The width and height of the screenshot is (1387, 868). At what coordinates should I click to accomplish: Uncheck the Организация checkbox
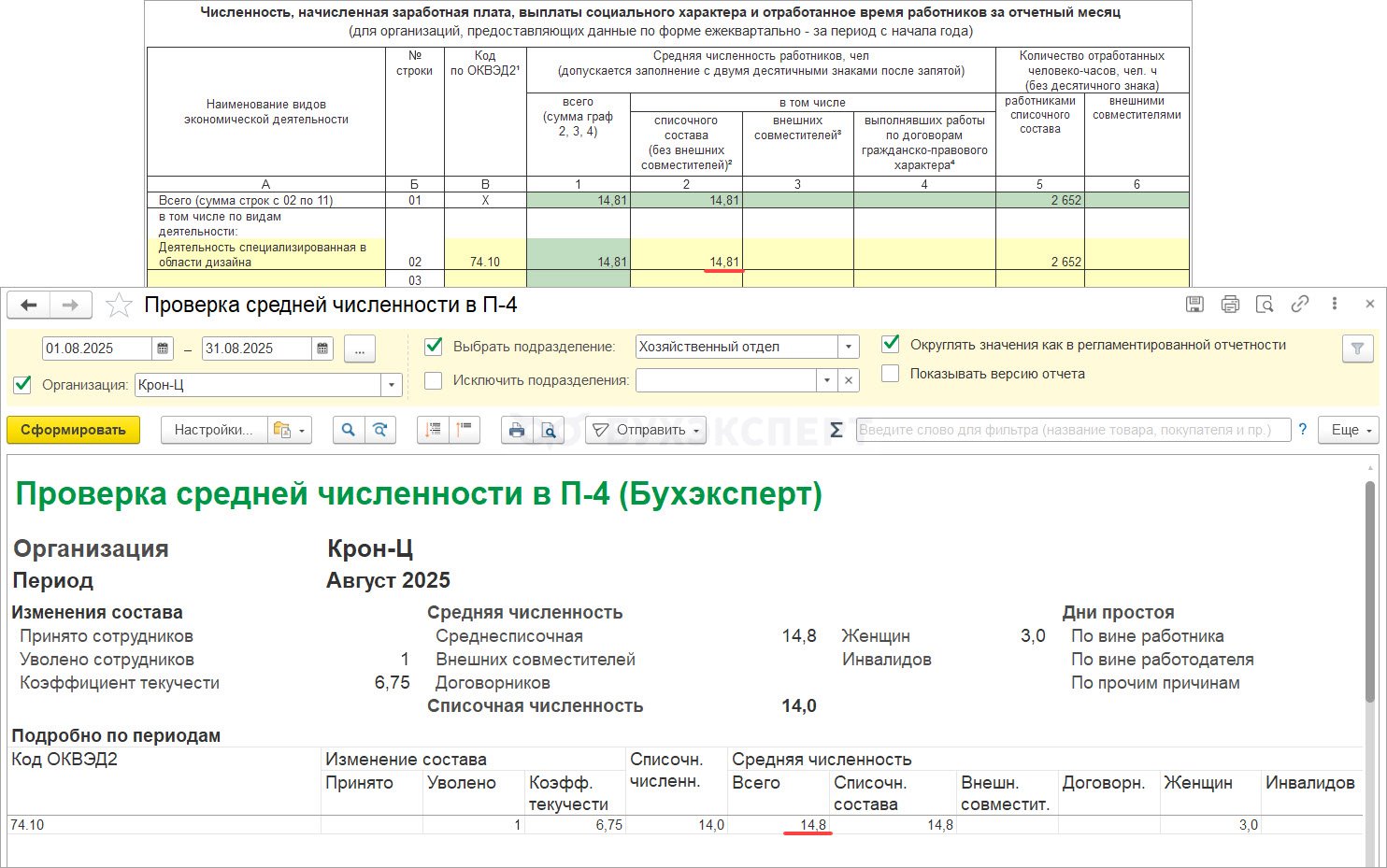pyautogui.click(x=23, y=384)
